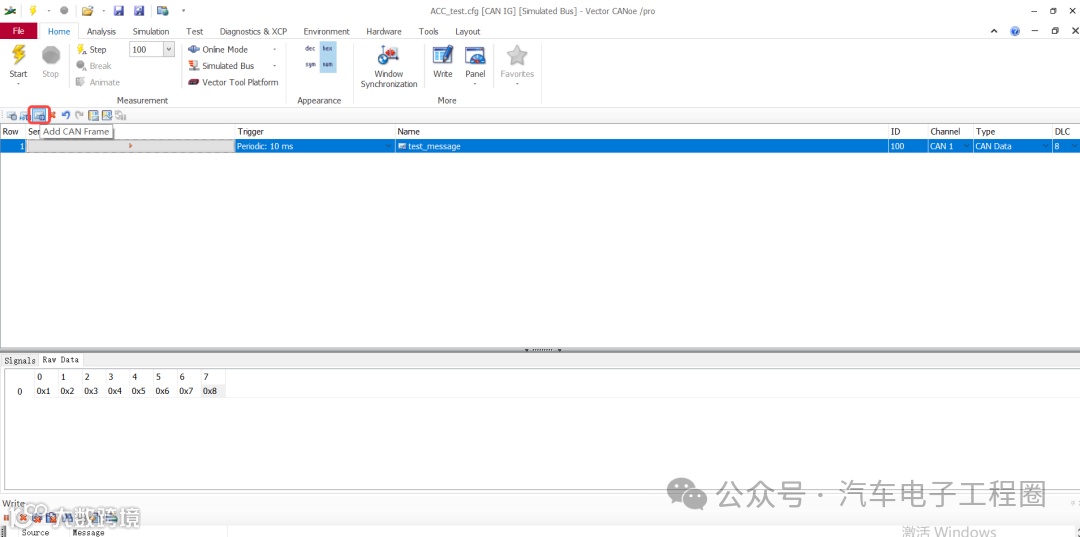Open the Hardware ribbon tab
Image resolution: width=1080 pixels, height=537 pixels.
[384, 31]
